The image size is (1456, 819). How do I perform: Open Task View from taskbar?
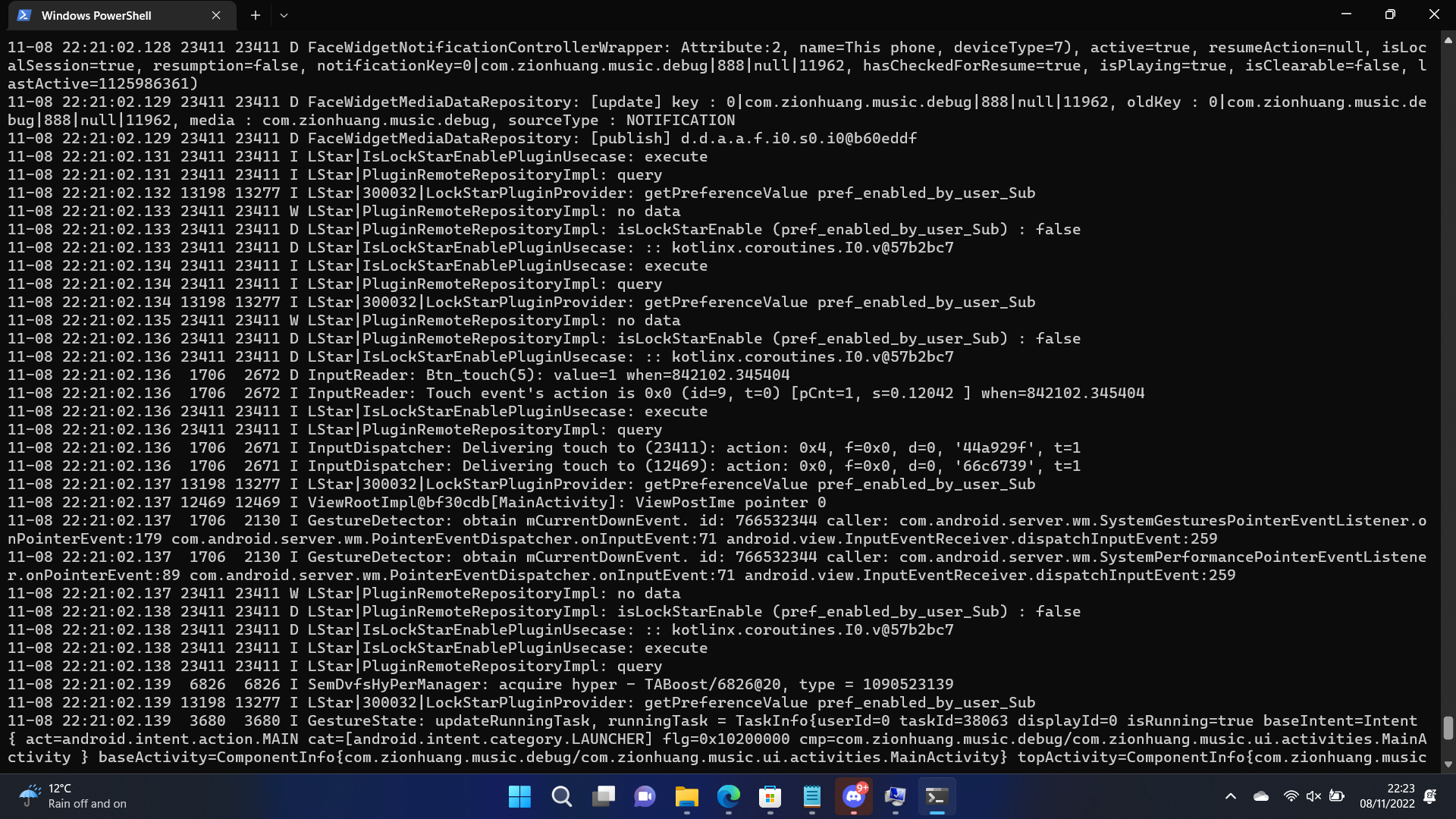[x=604, y=796]
